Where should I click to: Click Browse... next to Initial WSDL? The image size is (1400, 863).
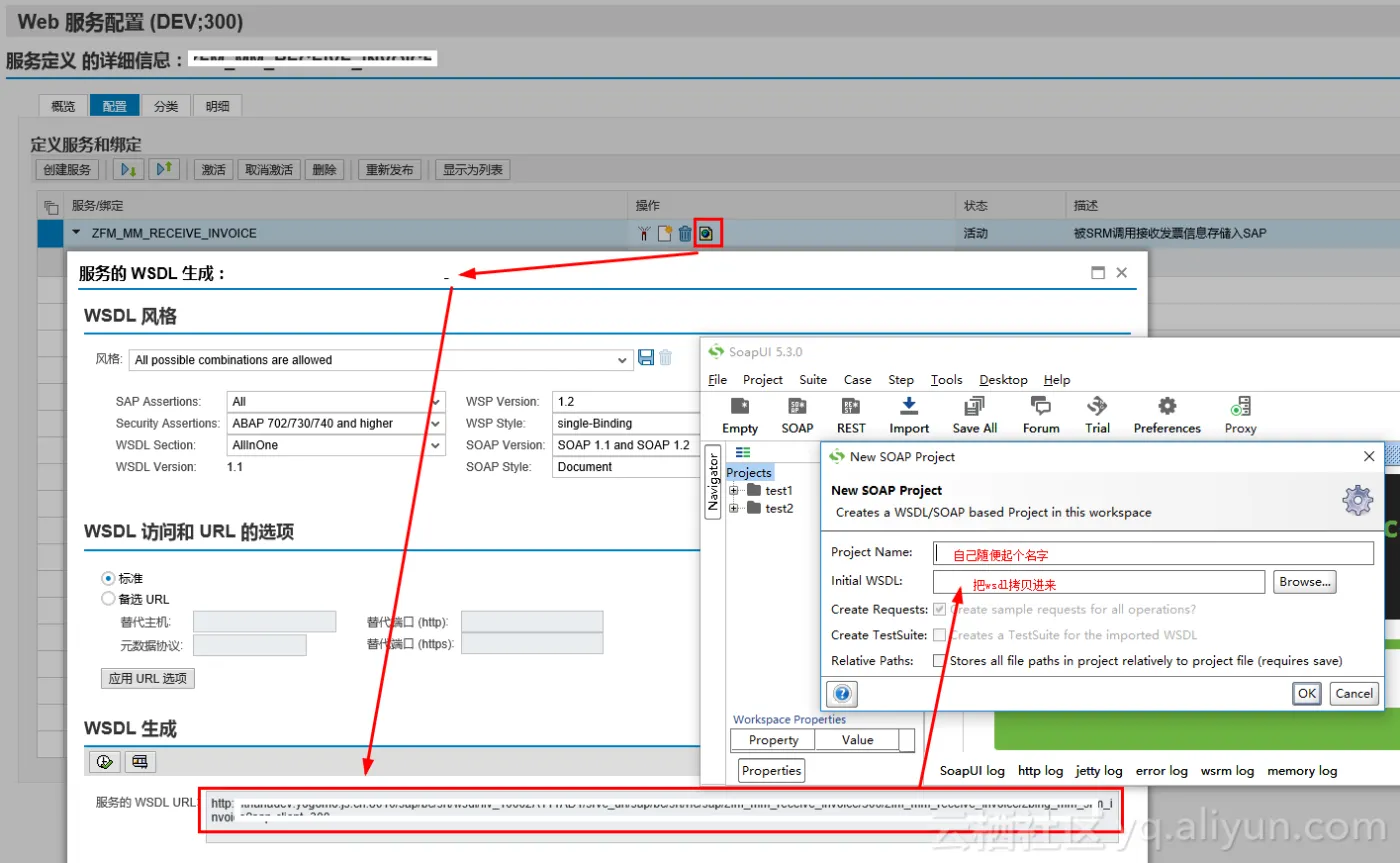[1304, 582]
